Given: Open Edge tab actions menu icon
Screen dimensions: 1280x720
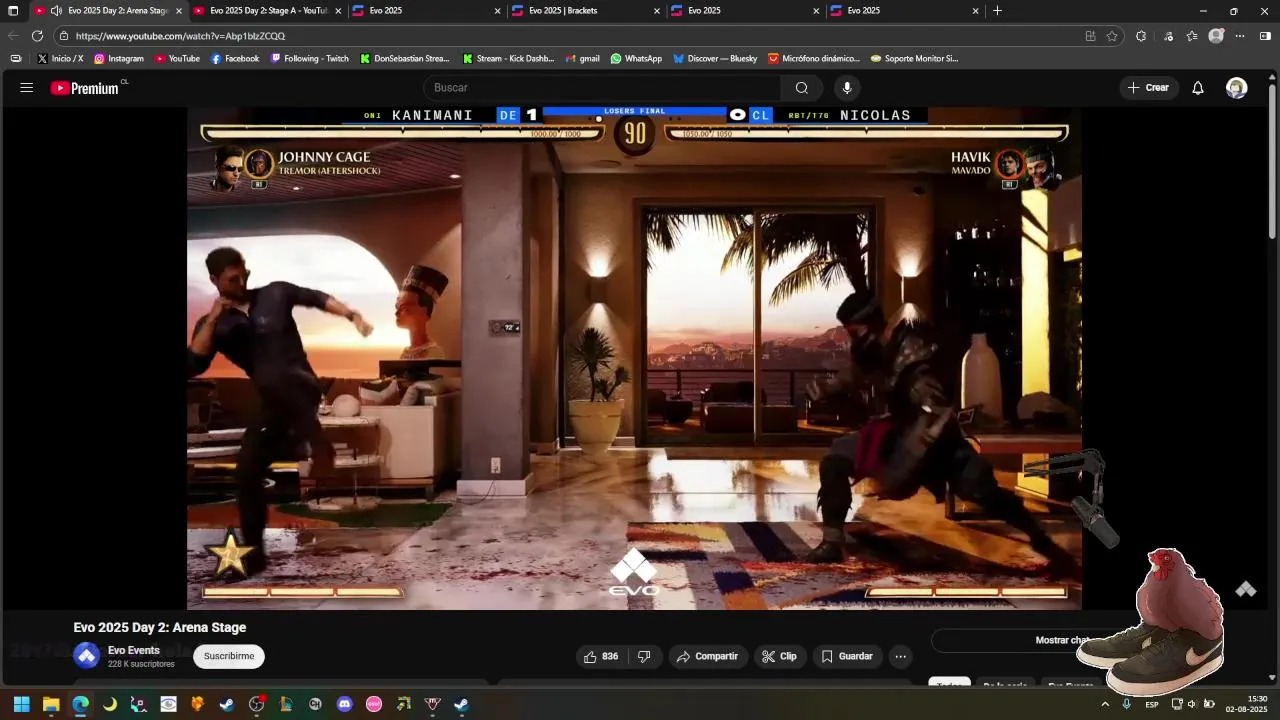Looking at the screenshot, I should [x=13, y=11].
